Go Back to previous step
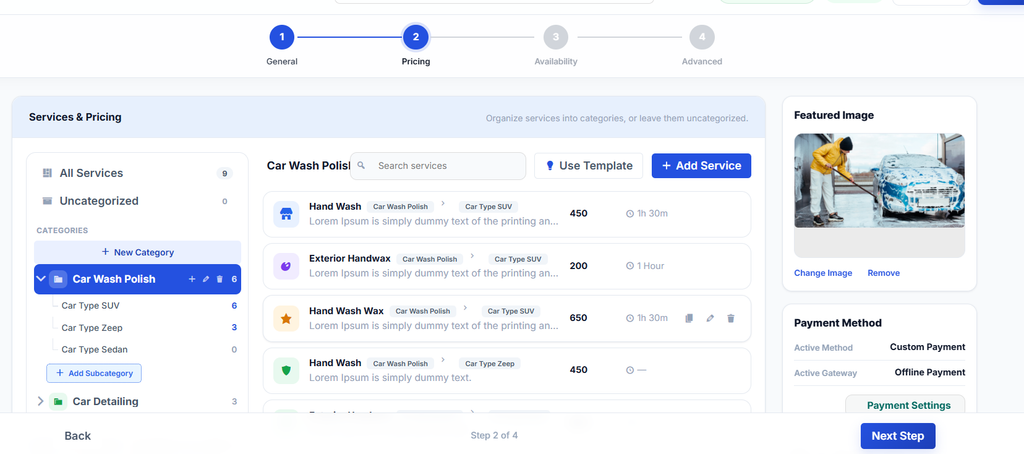The width and height of the screenshot is (1024, 454). 78,436
